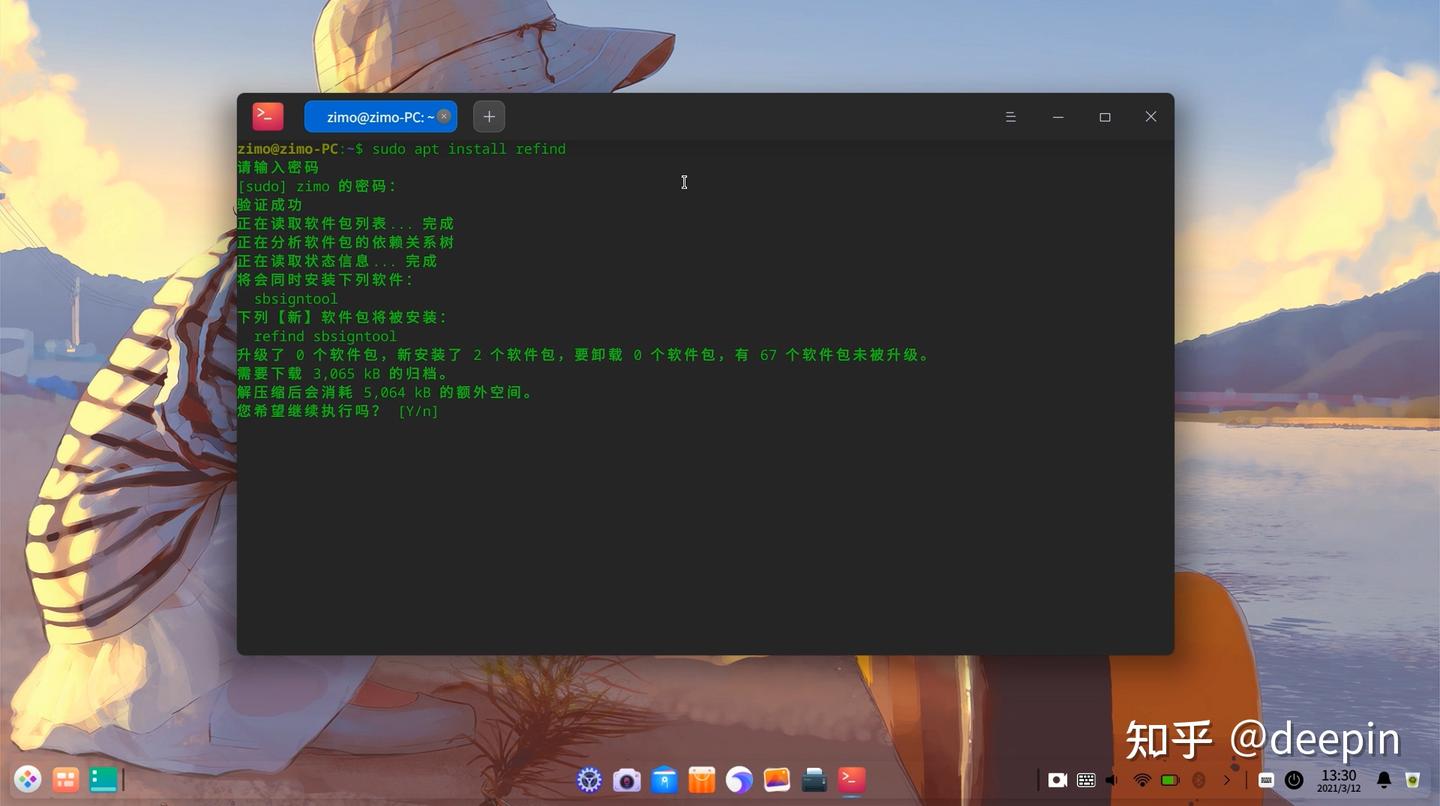The width and height of the screenshot is (1440, 806).
Task: Open the terminal hamburger menu
Action: pos(1011,117)
